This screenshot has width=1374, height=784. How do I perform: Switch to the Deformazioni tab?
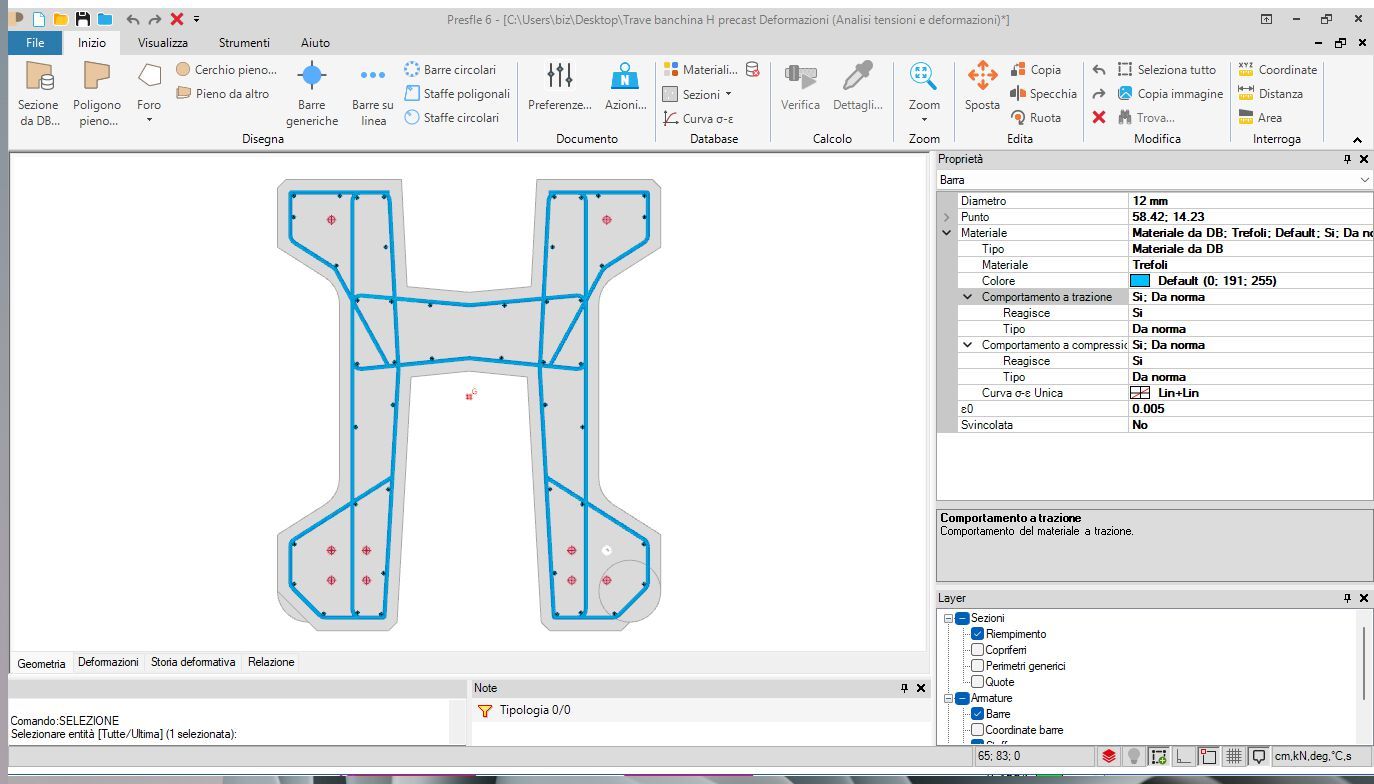(x=108, y=662)
